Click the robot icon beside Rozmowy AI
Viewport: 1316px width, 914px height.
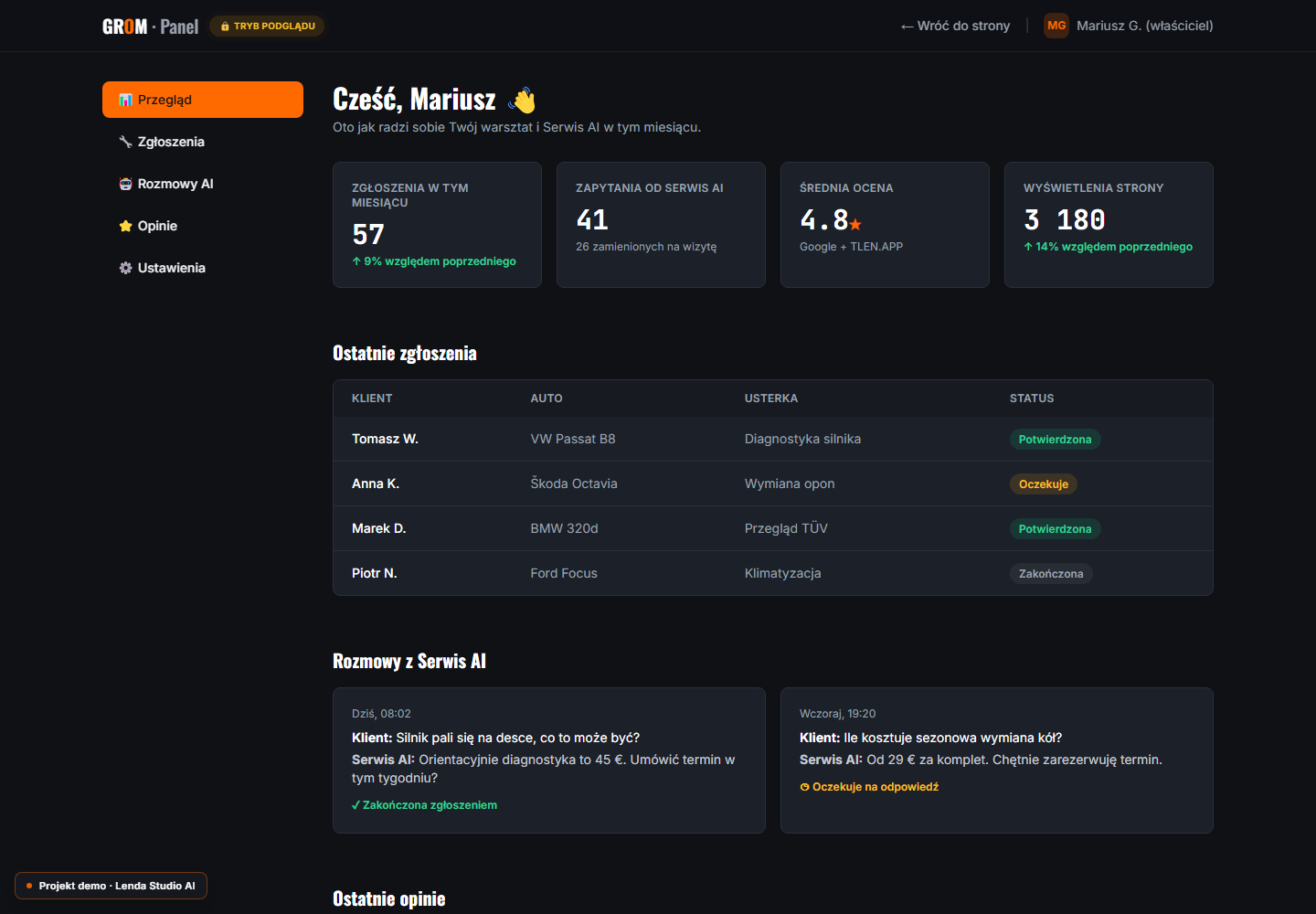126,184
